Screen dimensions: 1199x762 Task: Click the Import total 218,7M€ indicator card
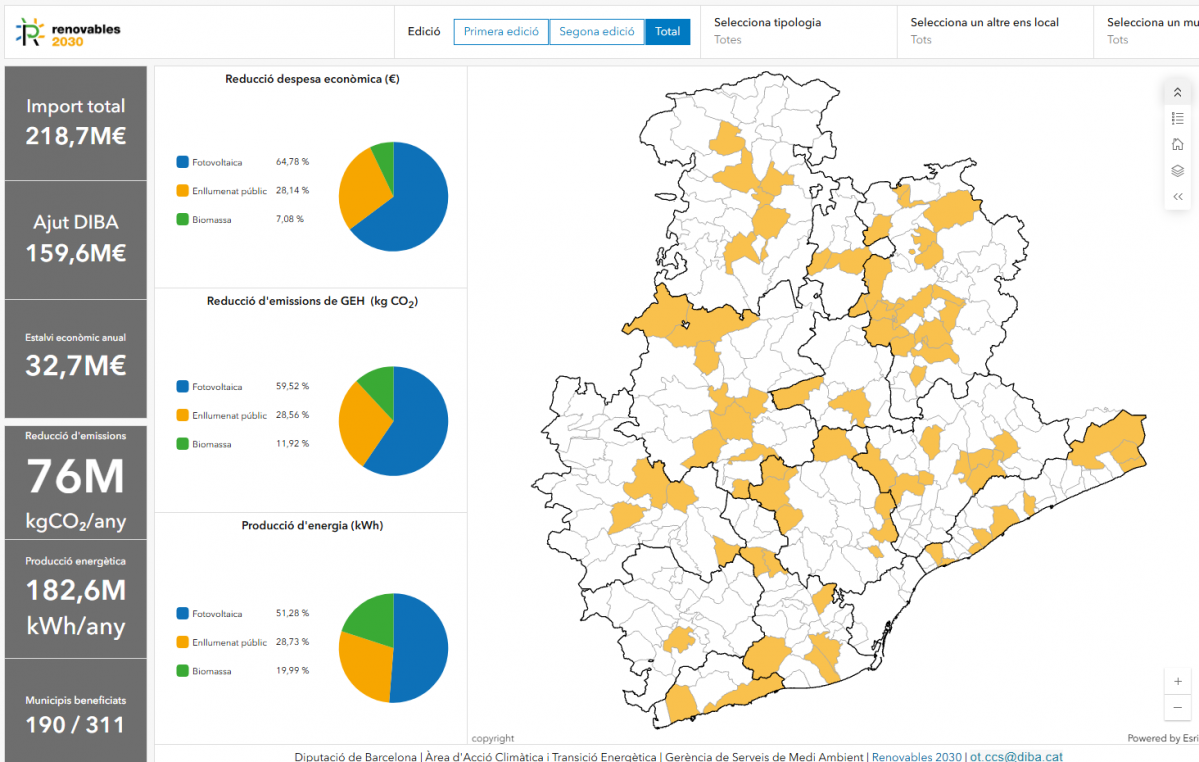coord(76,123)
